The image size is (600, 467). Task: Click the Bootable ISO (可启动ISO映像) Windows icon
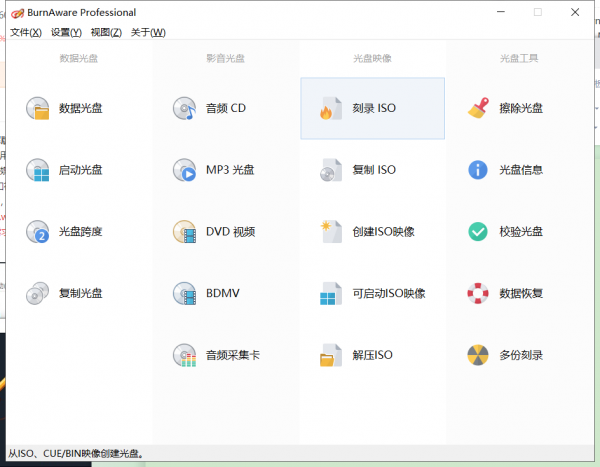331,294
